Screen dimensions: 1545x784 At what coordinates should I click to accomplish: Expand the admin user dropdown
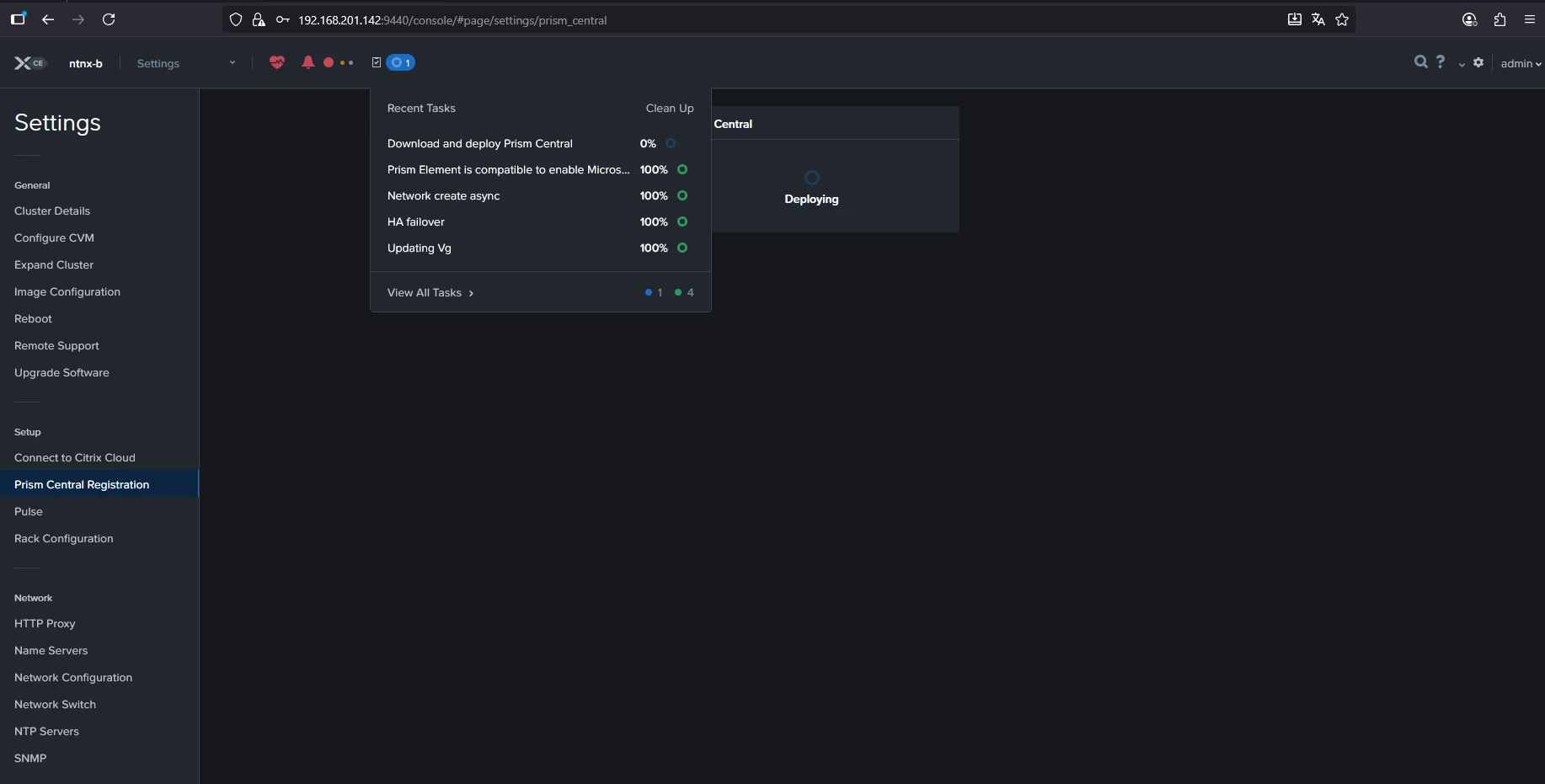pos(1521,63)
